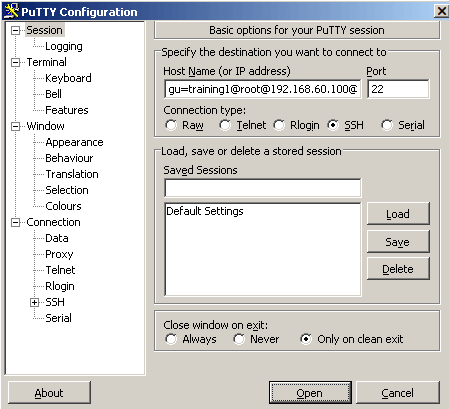Select Default Settings in saved sessions list
The height and width of the screenshot is (409, 449).
[x=205, y=211]
